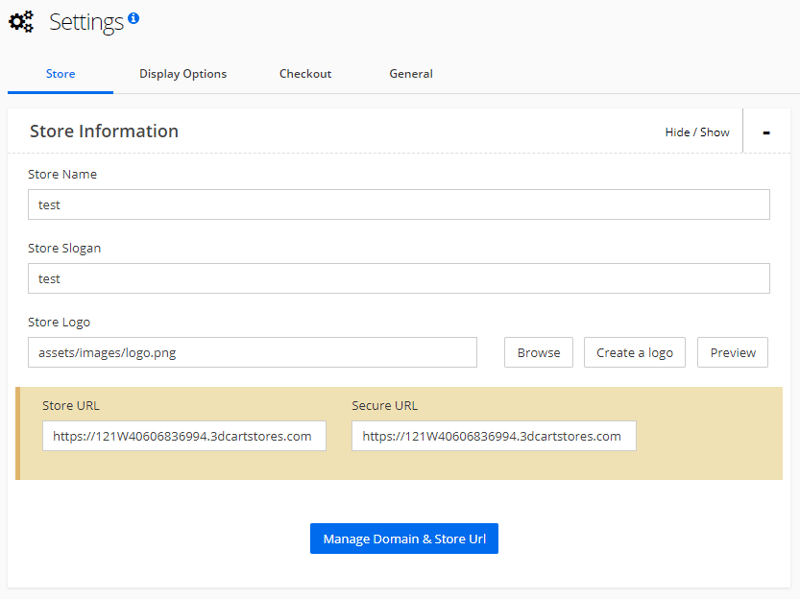Open the blue info icon beside Settings
This screenshot has width=800, height=599.
click(134, 18)
